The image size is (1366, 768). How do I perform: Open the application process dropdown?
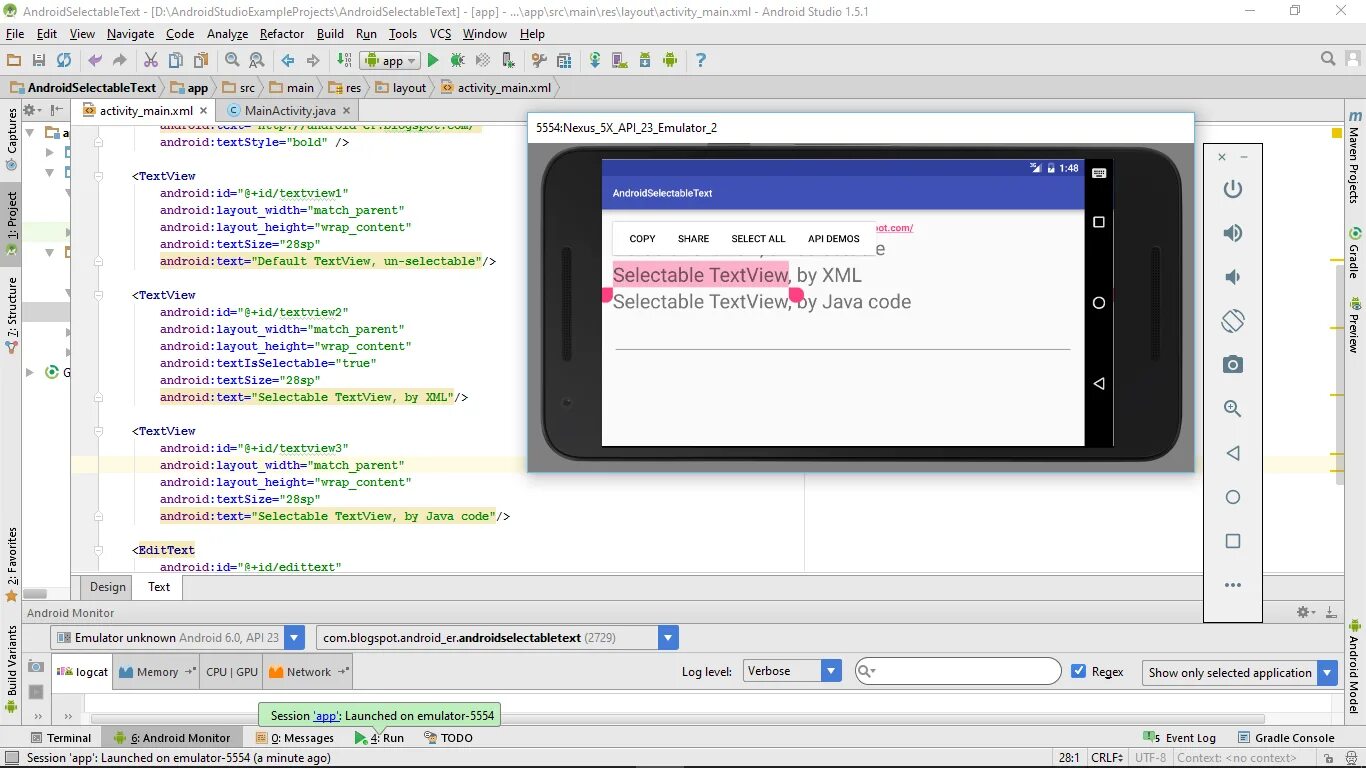point(497,637)
